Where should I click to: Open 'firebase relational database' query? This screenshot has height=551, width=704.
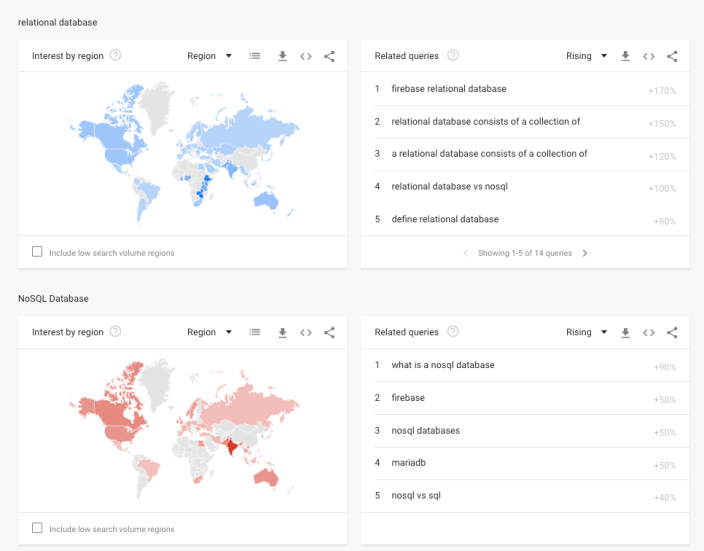tap(448, 89)
